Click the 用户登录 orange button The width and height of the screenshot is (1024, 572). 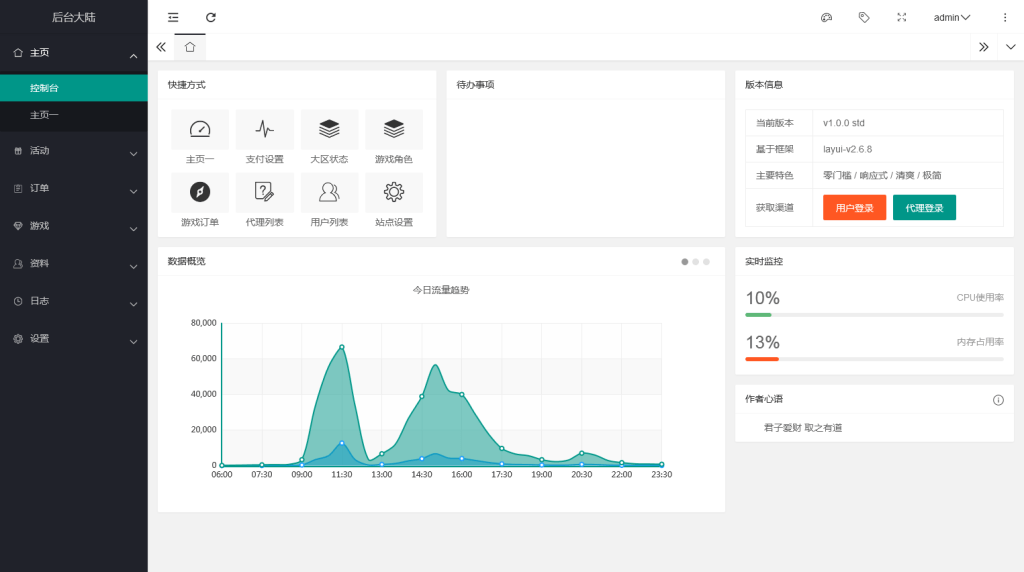pyautogui.click(x=854, y=208)
